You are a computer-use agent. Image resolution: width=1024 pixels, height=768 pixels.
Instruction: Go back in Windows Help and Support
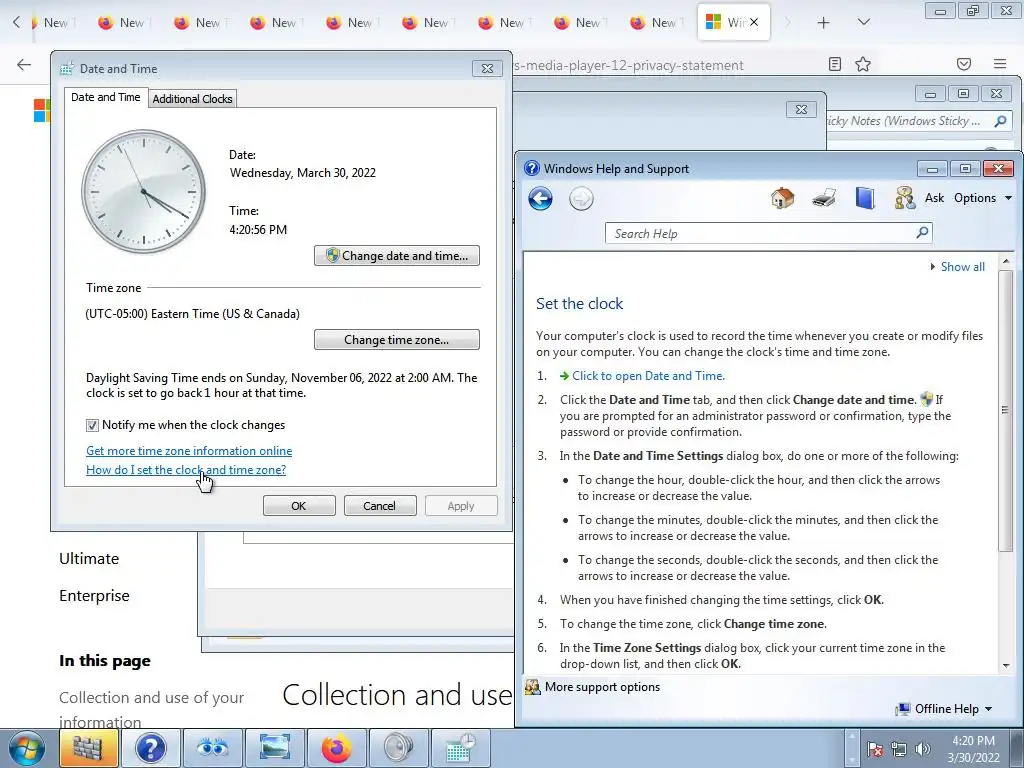coord(540,199)
